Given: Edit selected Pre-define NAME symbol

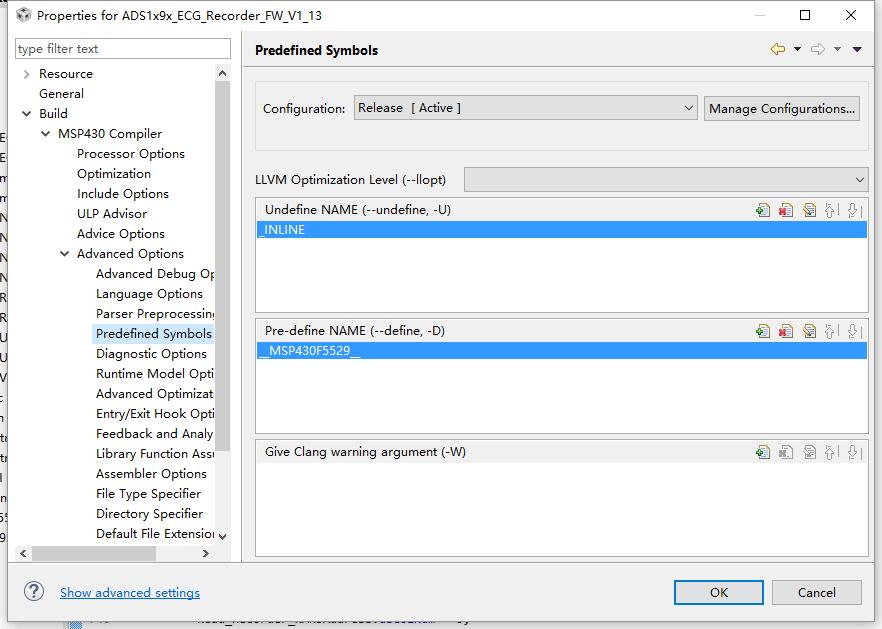Looking at the screenshot, I should click(x=809, y=331).
